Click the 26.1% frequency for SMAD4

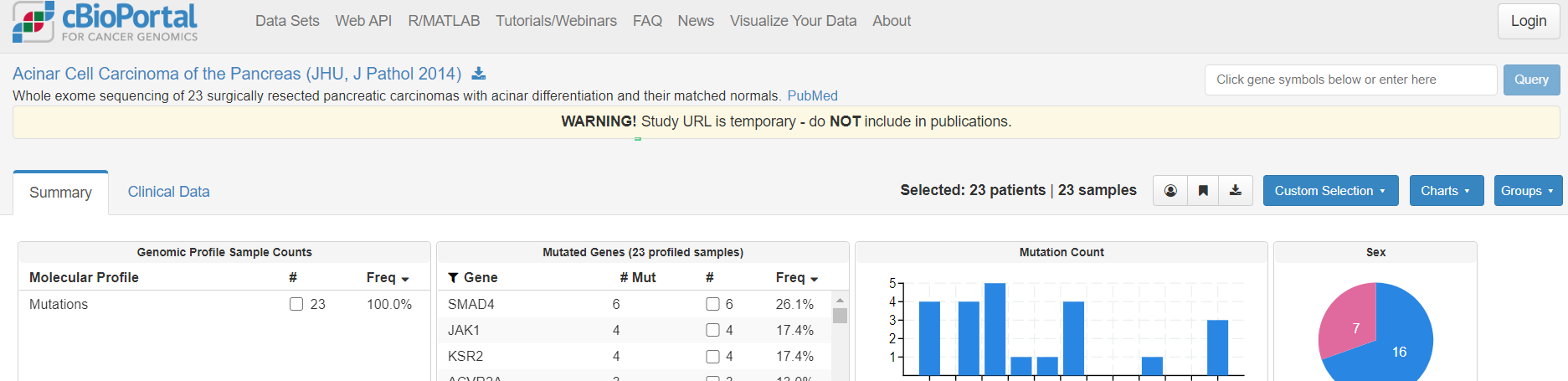tap(794, 304)
